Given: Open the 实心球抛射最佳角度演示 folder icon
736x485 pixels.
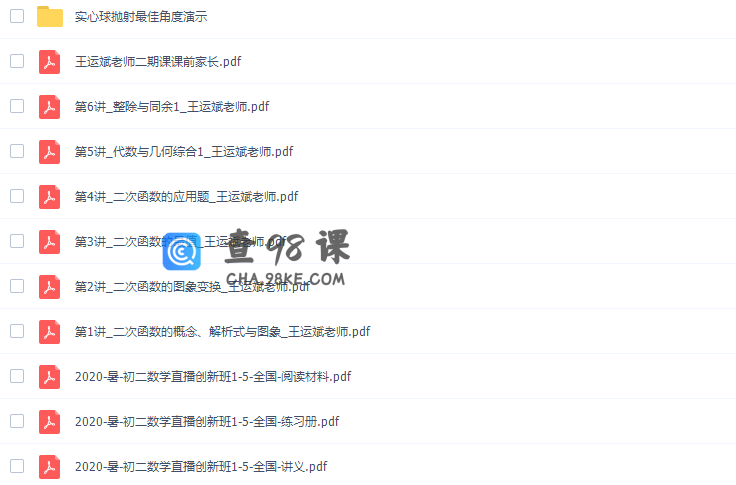Looking at the screenshot, I should click(50, 16).
